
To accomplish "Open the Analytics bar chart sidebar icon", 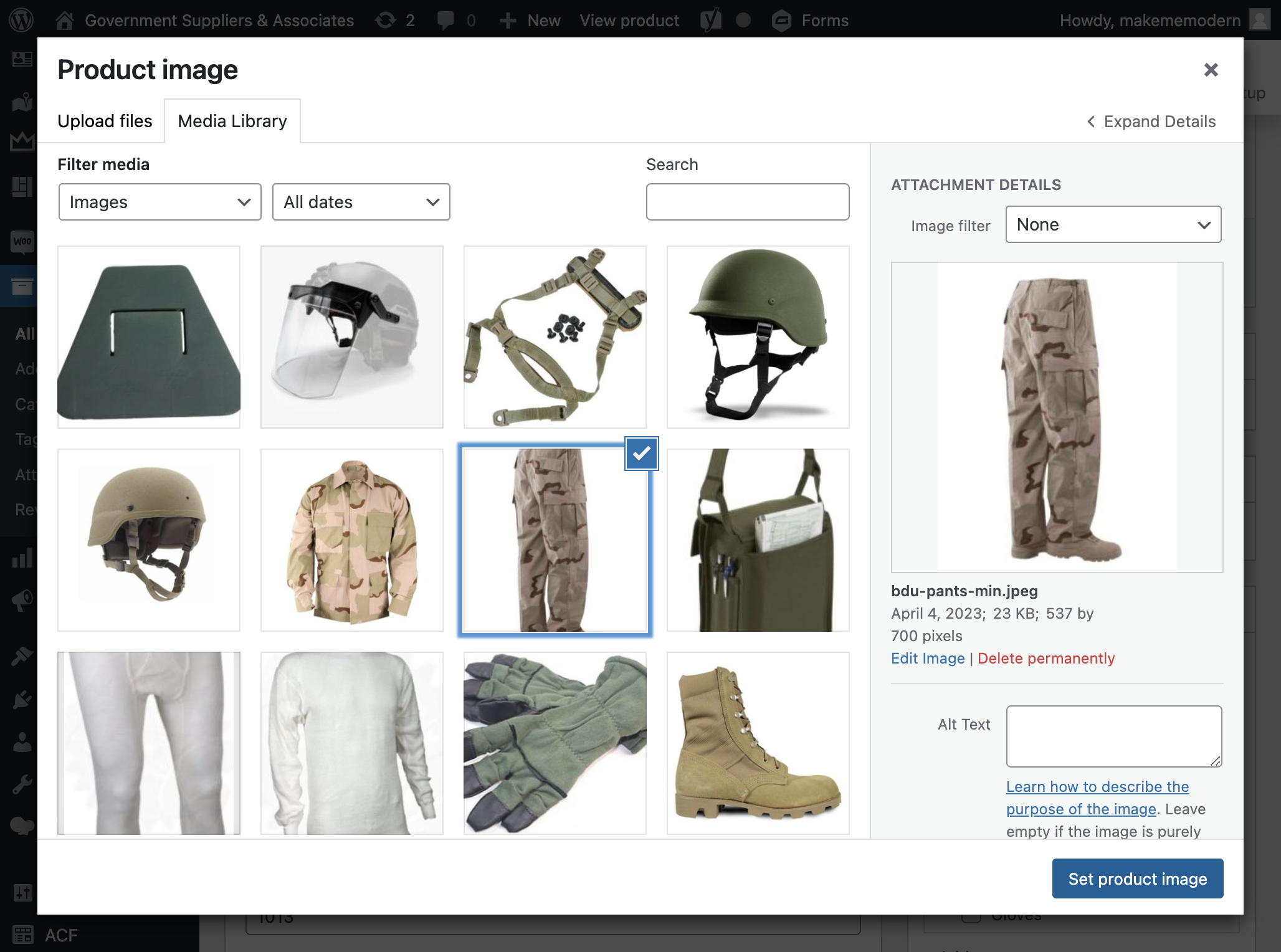I will (x=22, y=558).
